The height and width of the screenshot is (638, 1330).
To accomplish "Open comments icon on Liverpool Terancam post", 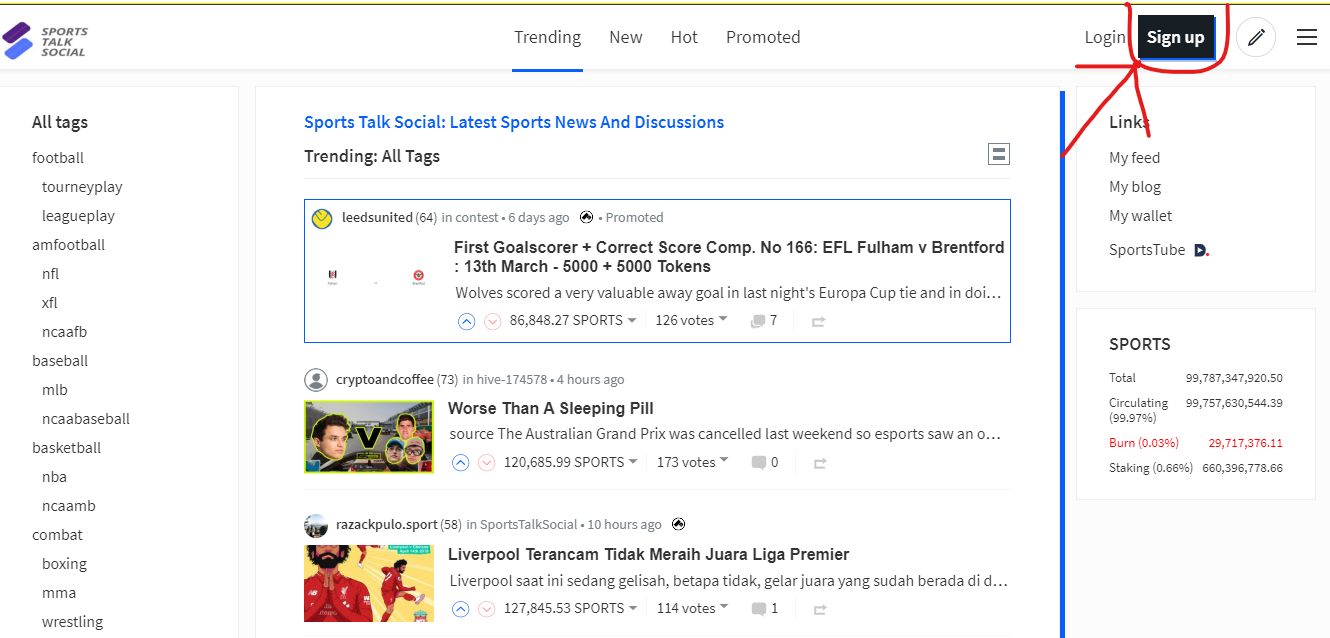I will pyautogui.click(x=759, y=609).
